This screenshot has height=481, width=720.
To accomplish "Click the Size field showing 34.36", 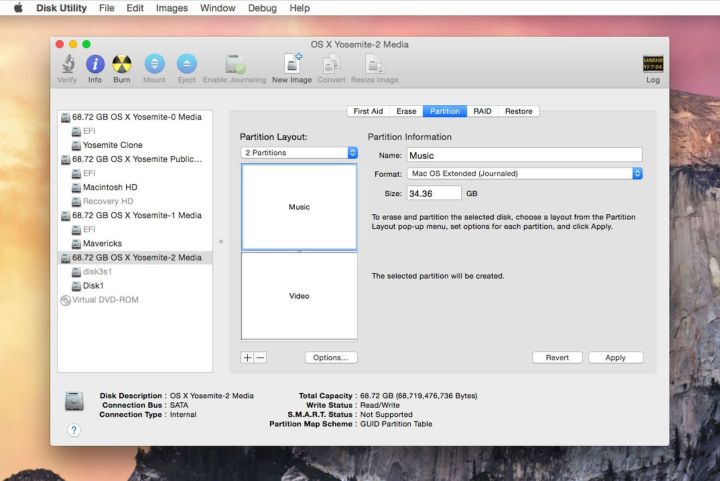I will 434,193.
